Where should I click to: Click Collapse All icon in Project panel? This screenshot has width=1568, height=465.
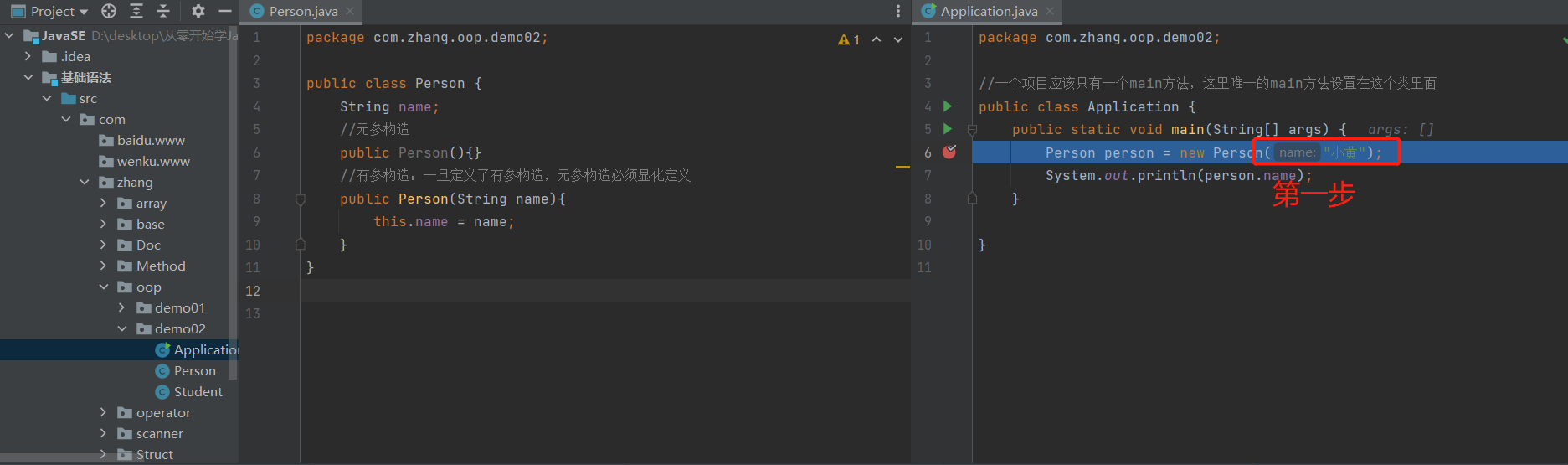(163, 11)
